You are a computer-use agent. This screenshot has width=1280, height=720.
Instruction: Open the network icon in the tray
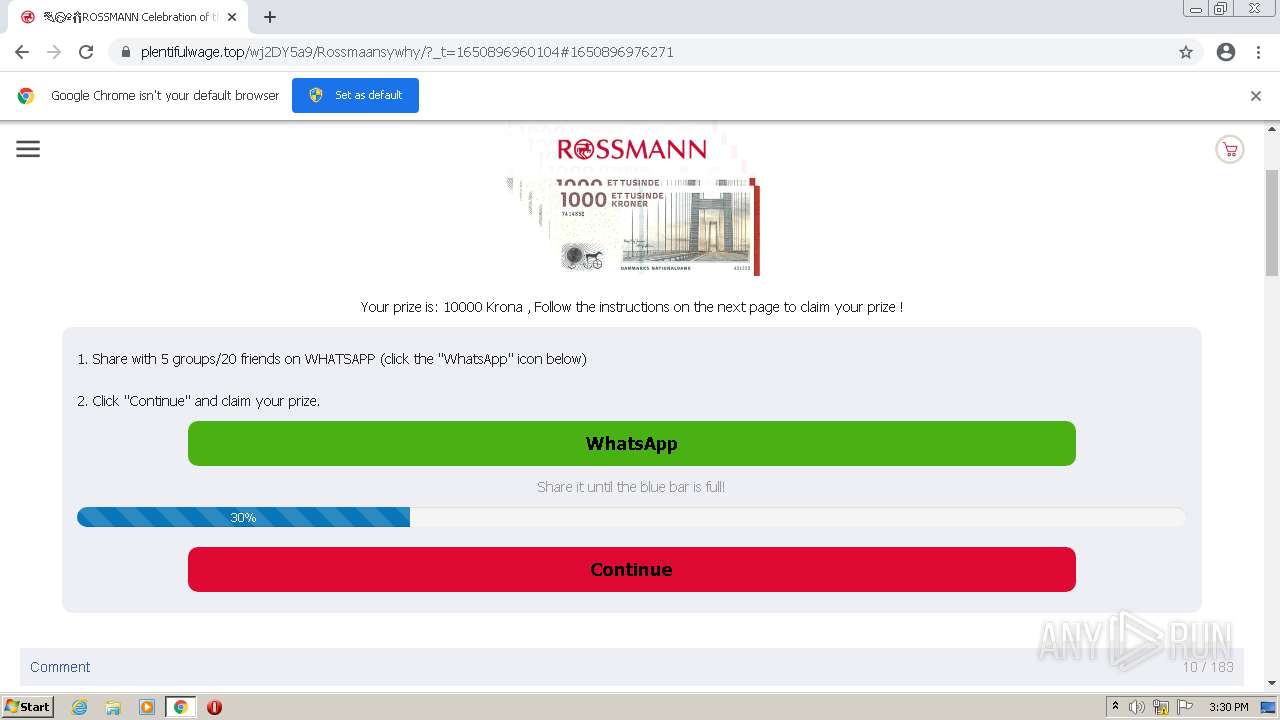coord(1161,707)
